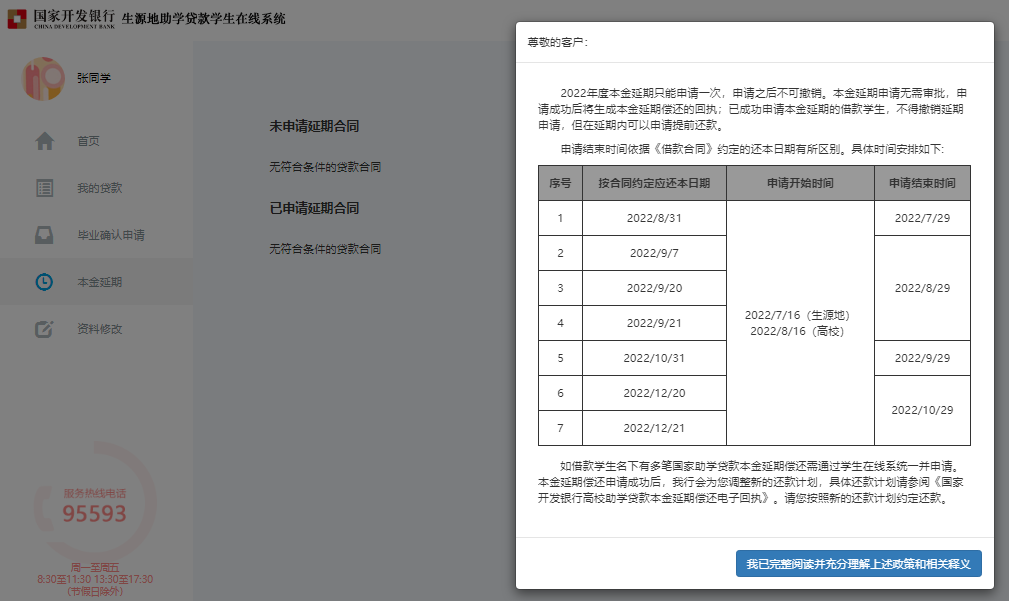
Task: Open the 我的贷款 sidebar entry
Action: pos(99,188)
